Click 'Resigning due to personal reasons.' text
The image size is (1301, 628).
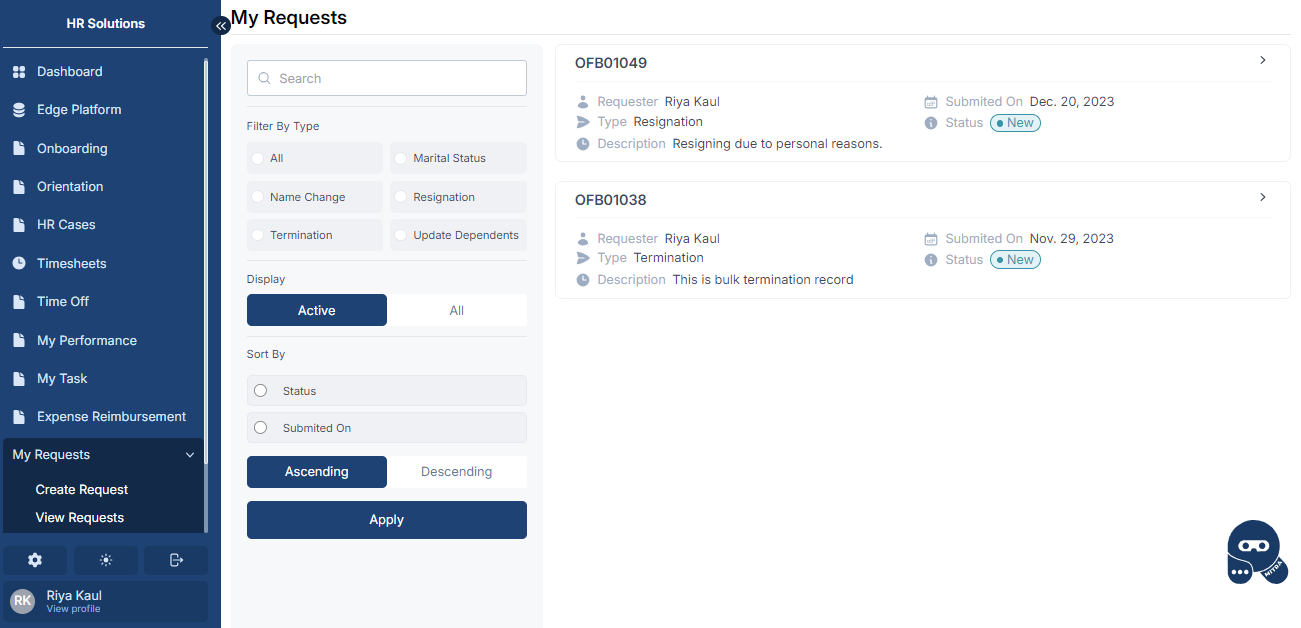tap(777, 144)
